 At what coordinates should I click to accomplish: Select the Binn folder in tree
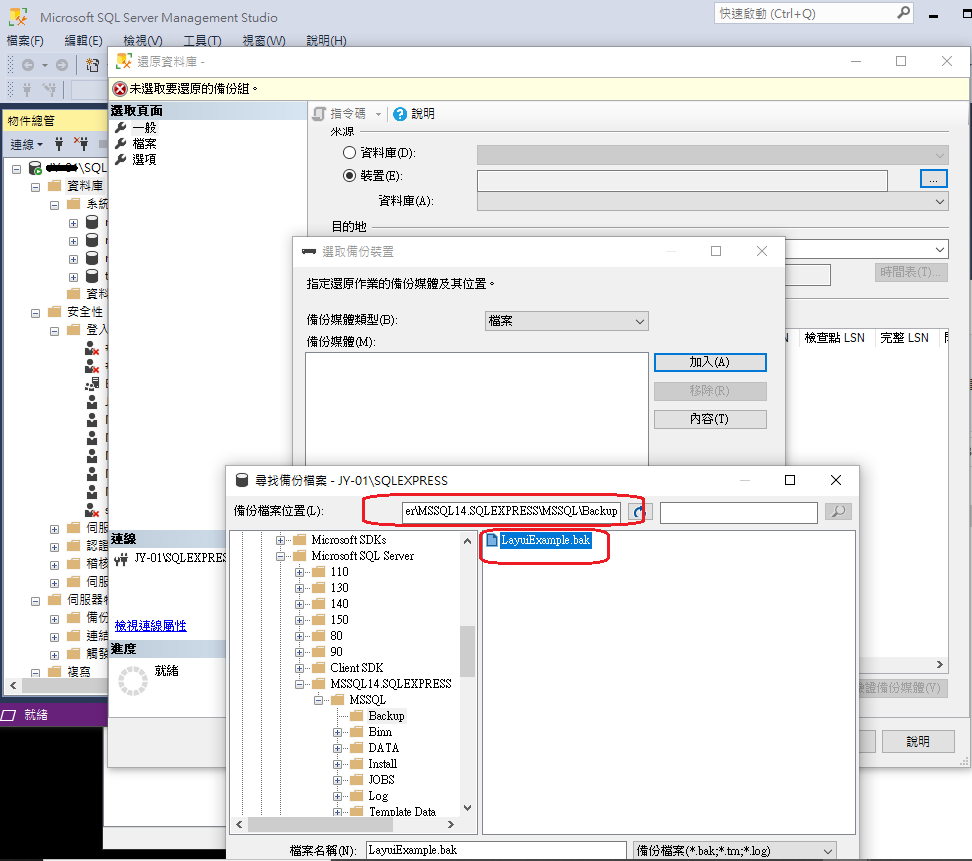click(x=380, y=732)
